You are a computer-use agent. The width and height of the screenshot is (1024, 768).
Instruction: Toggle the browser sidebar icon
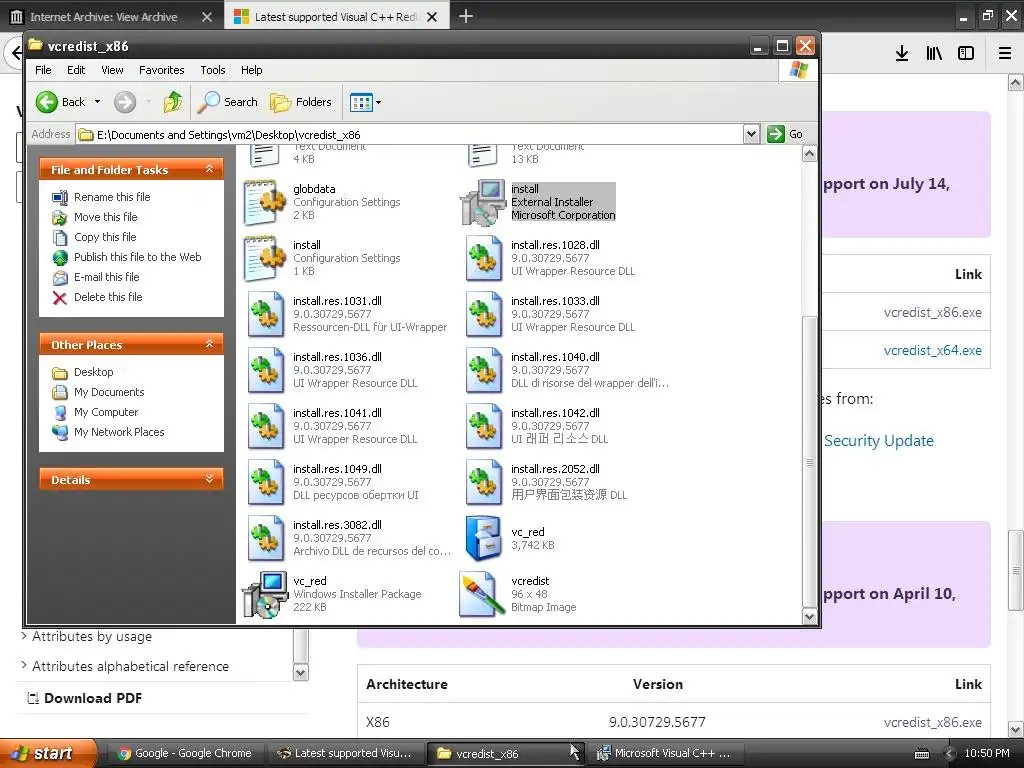pos(966,54)
